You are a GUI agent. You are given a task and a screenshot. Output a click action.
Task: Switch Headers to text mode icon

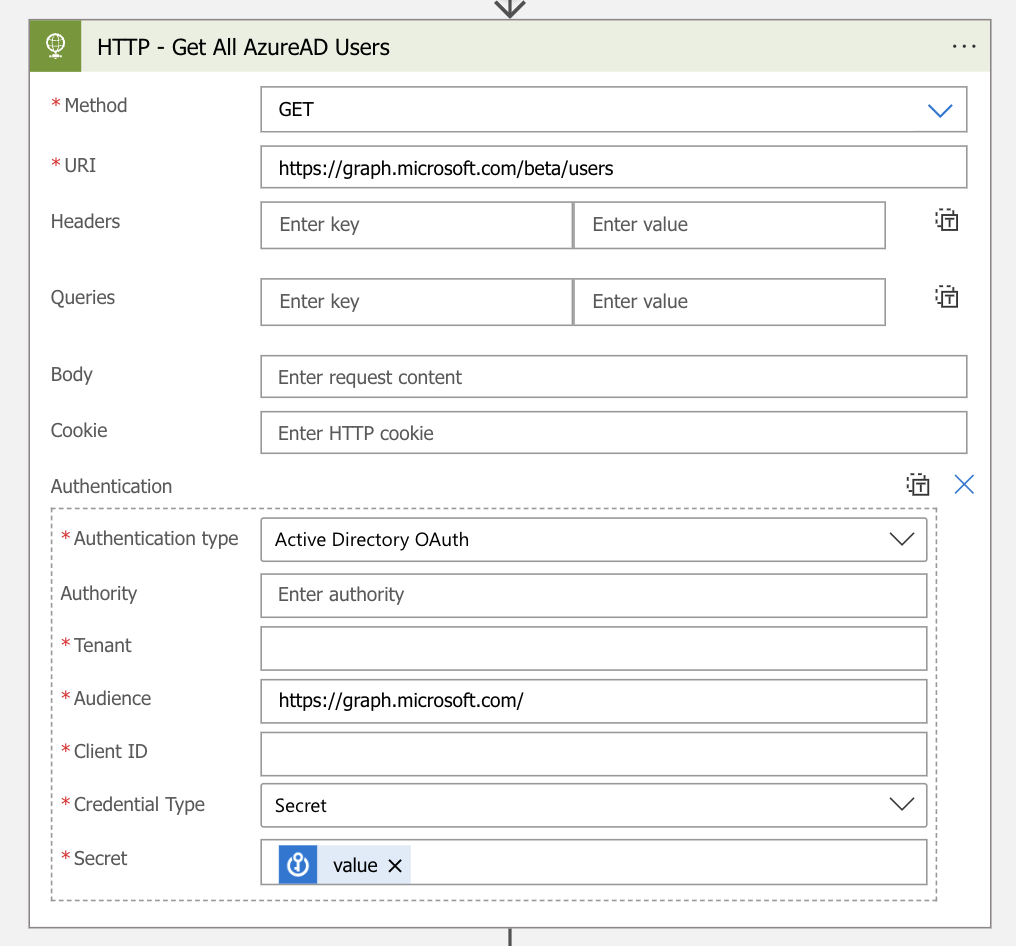946,221
